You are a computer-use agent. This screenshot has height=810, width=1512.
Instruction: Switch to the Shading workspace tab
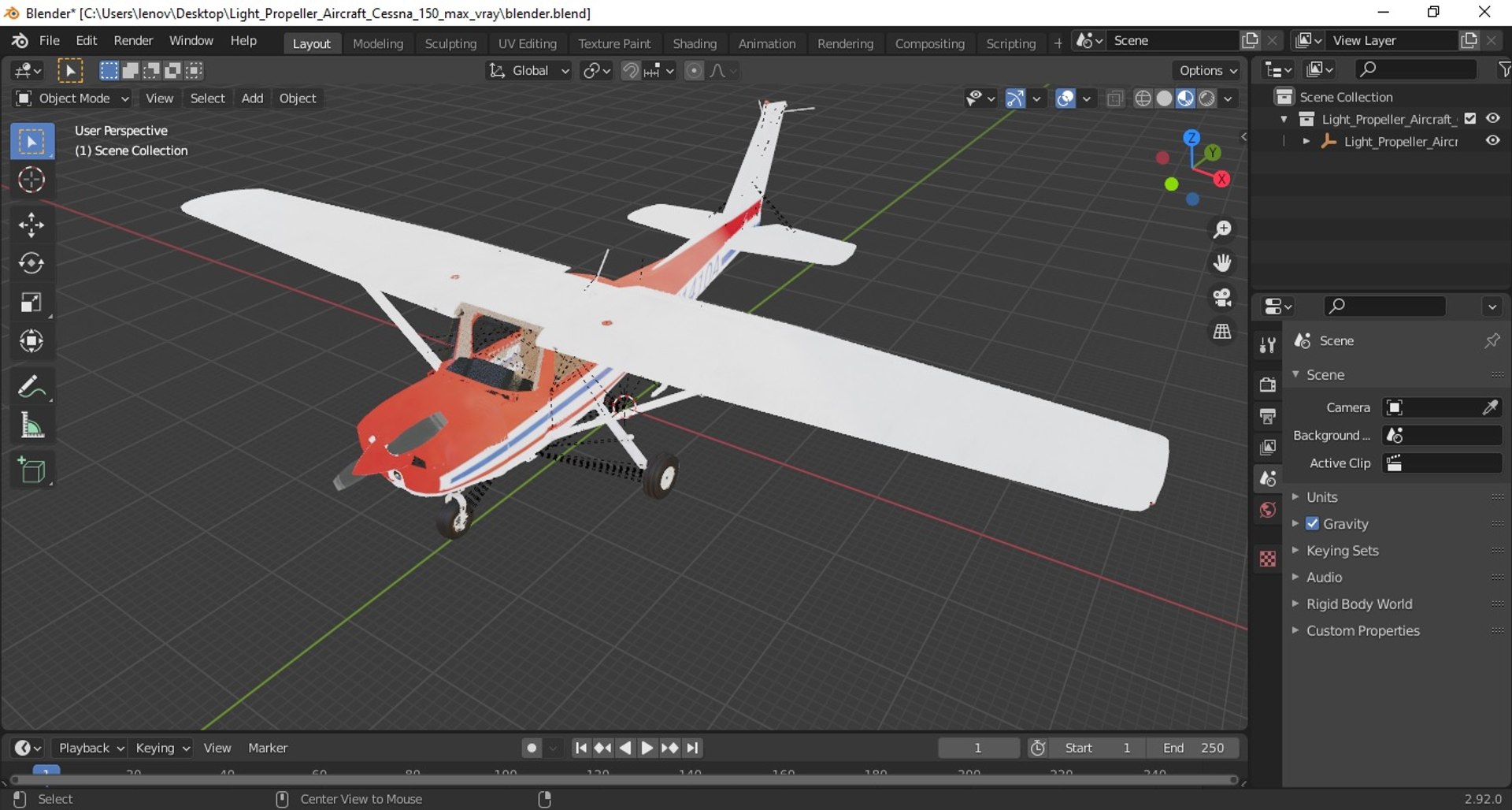point(695,43)
